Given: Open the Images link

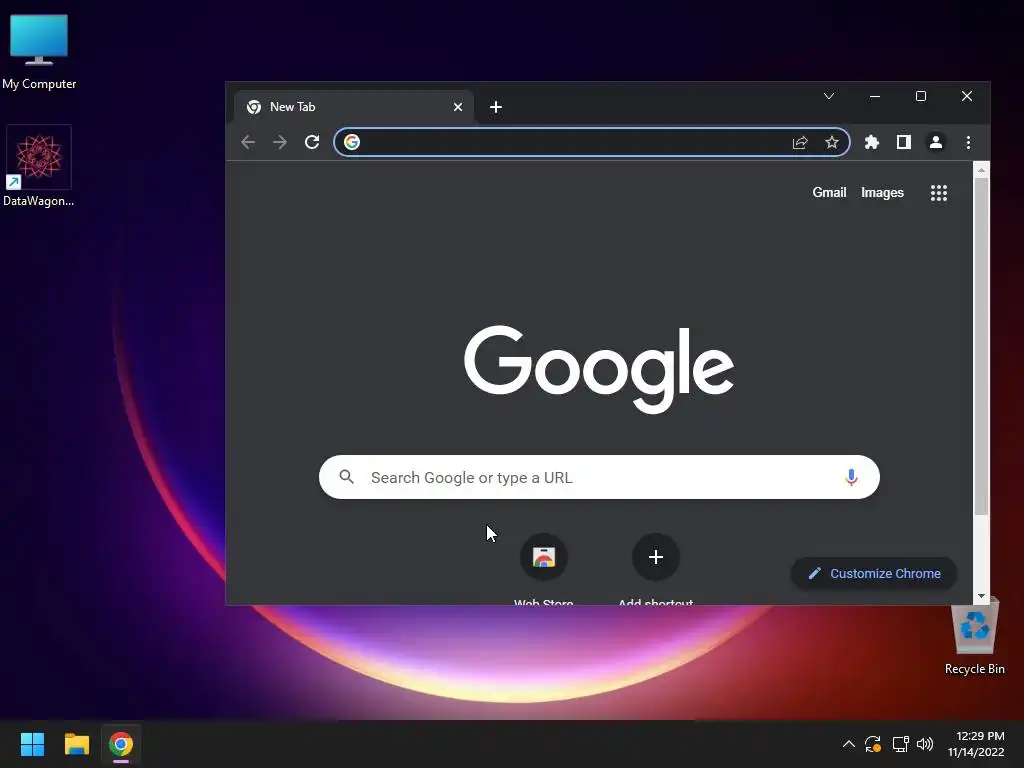Looking at the screenshot, I should [882, 193].
